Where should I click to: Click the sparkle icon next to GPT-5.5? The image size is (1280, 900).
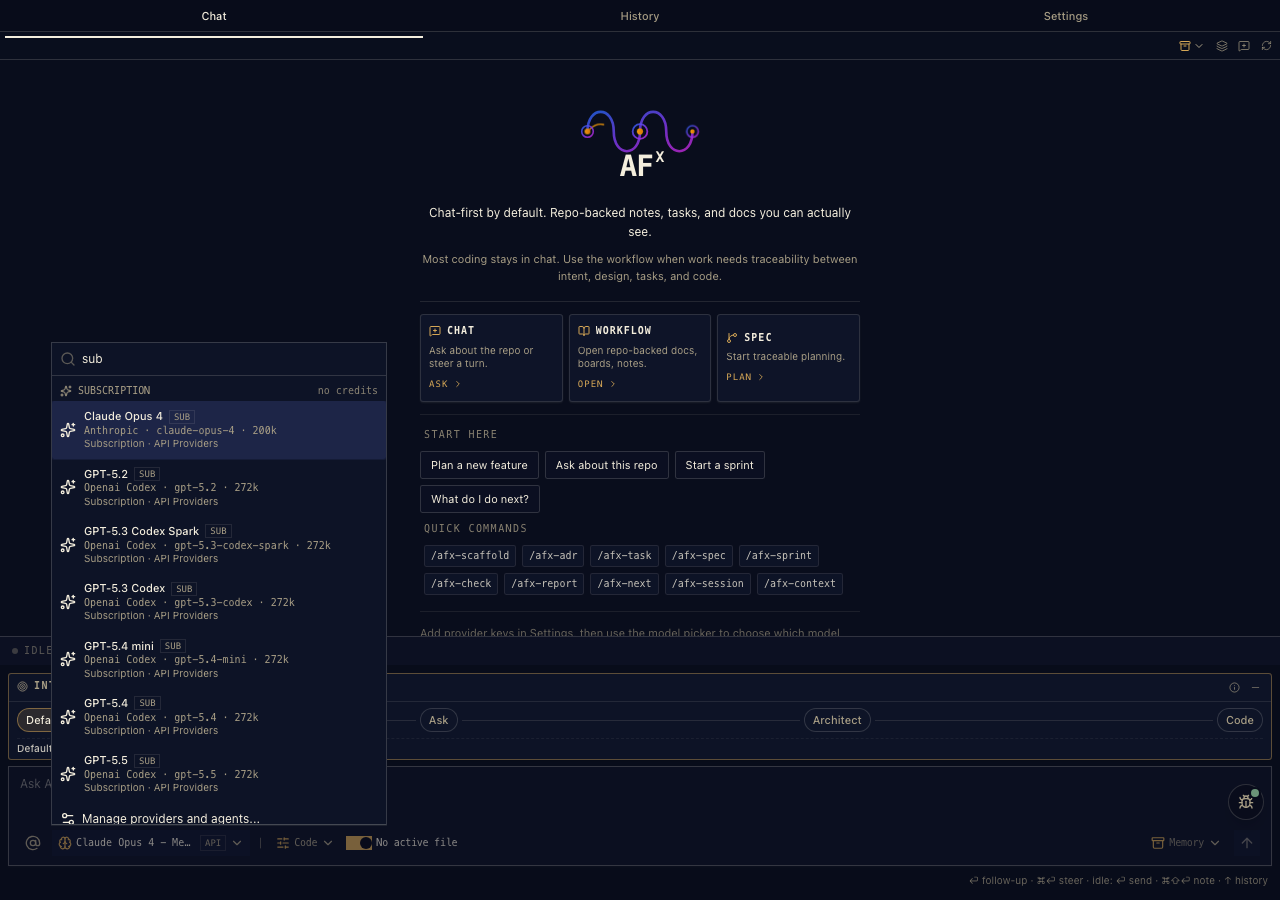68,774
